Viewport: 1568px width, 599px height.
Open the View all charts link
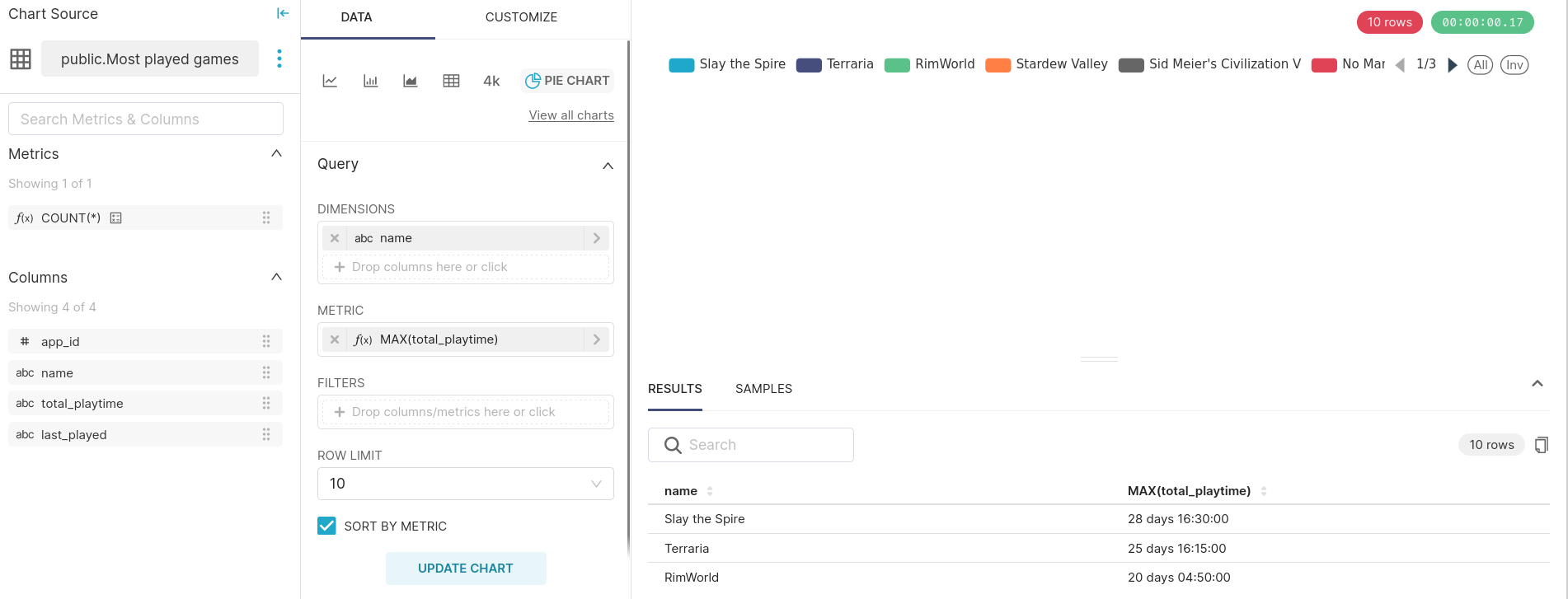[571, 115]
